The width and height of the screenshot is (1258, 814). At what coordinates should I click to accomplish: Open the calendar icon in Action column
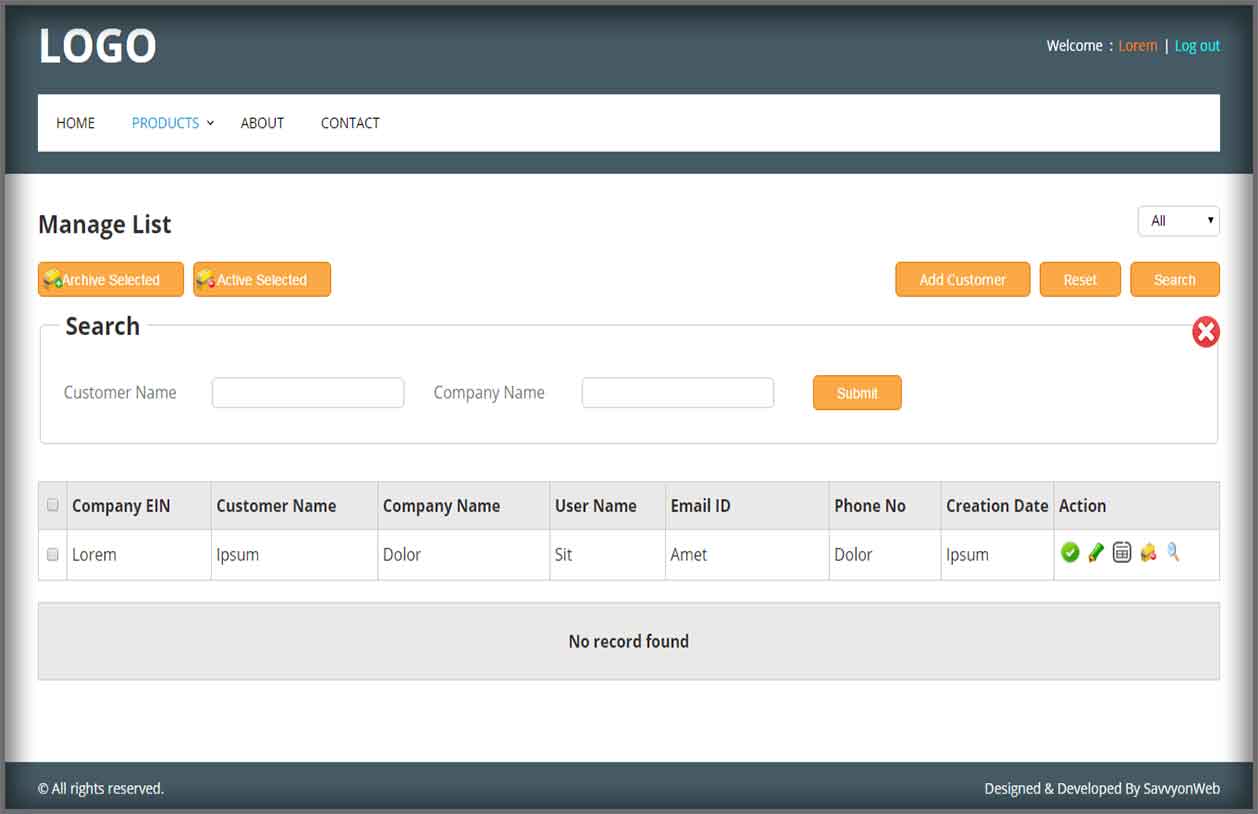point(1122,552)
